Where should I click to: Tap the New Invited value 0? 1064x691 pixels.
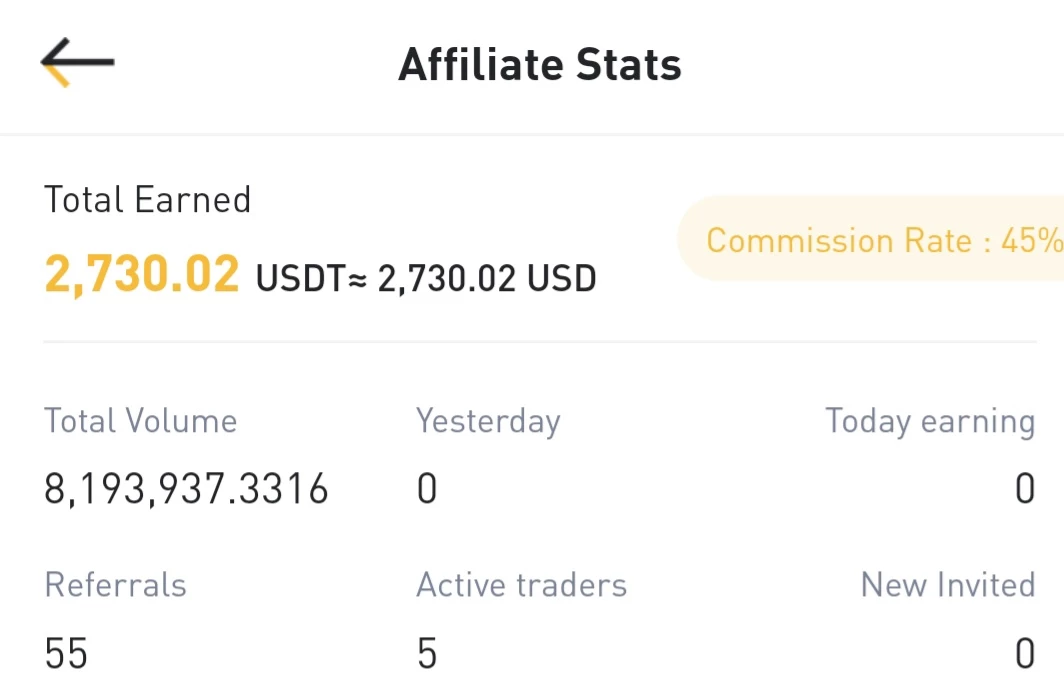tap(1025, 654)
